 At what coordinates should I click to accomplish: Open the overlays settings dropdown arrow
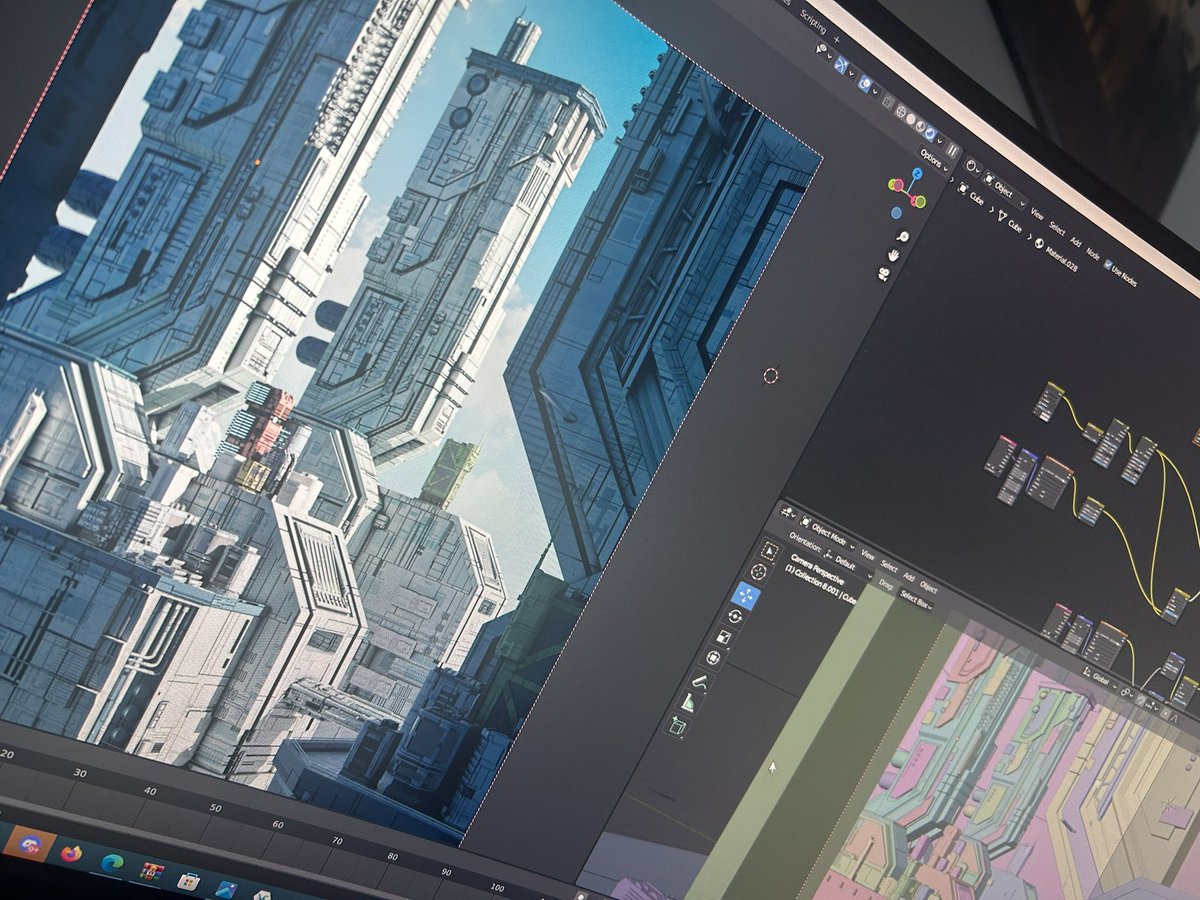[875, 92]
